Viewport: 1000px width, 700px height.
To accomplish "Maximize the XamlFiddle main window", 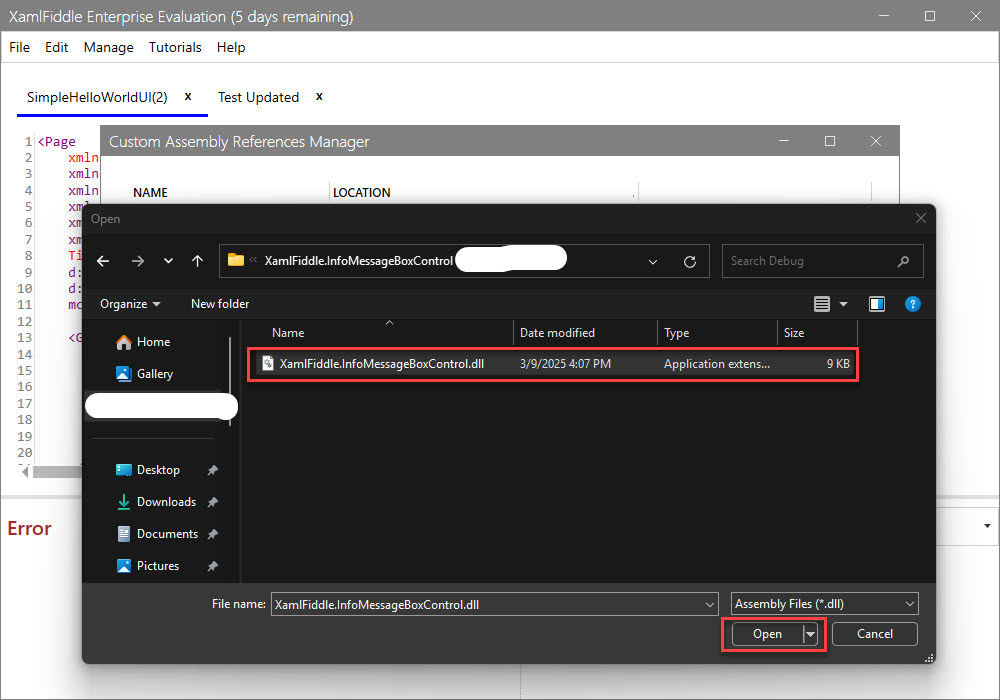I will click(930, 16).
